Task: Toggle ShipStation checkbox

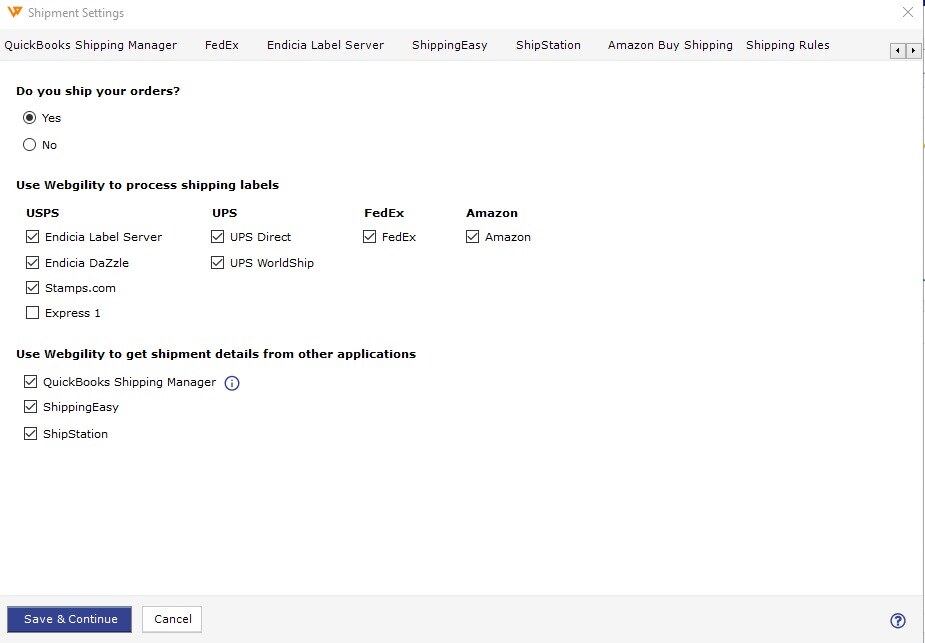Action: (30, 434)
